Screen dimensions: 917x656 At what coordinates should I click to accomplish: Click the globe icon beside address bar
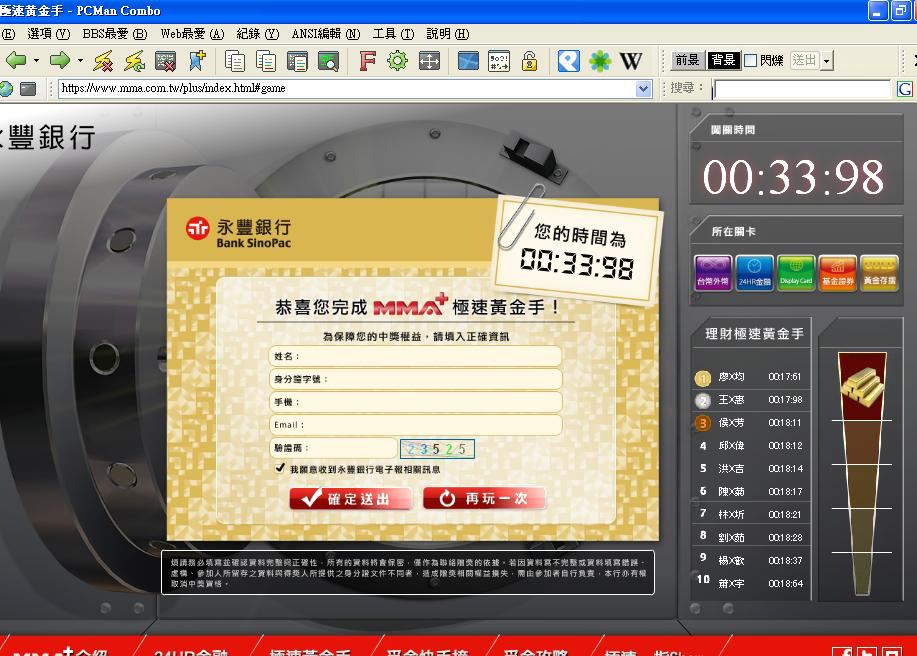coord(6,88)
